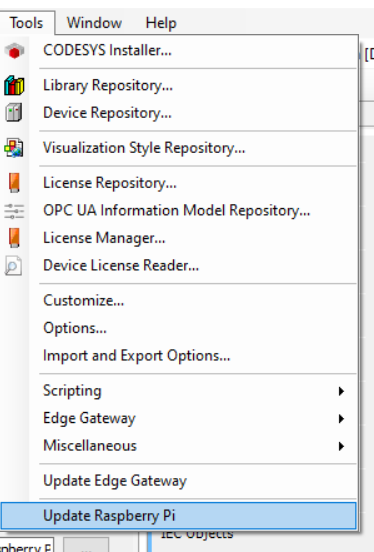Expand the Miscellaneous submenu arrow
Screen dimensions: 374x552
(x=341, y=446)
